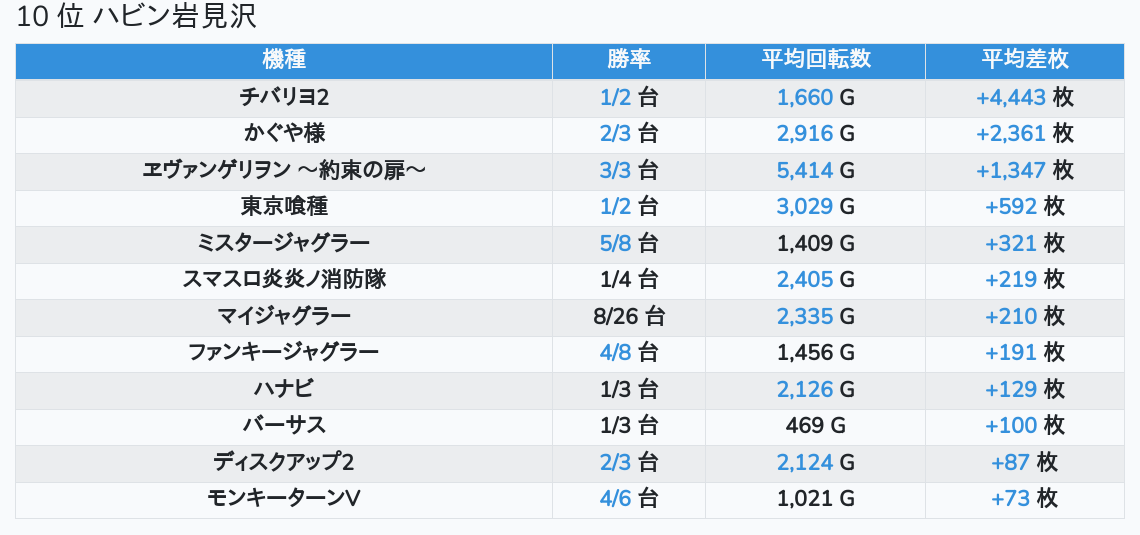Select the バーサス row
1140x535 pixels.
(x=284, y=425)
